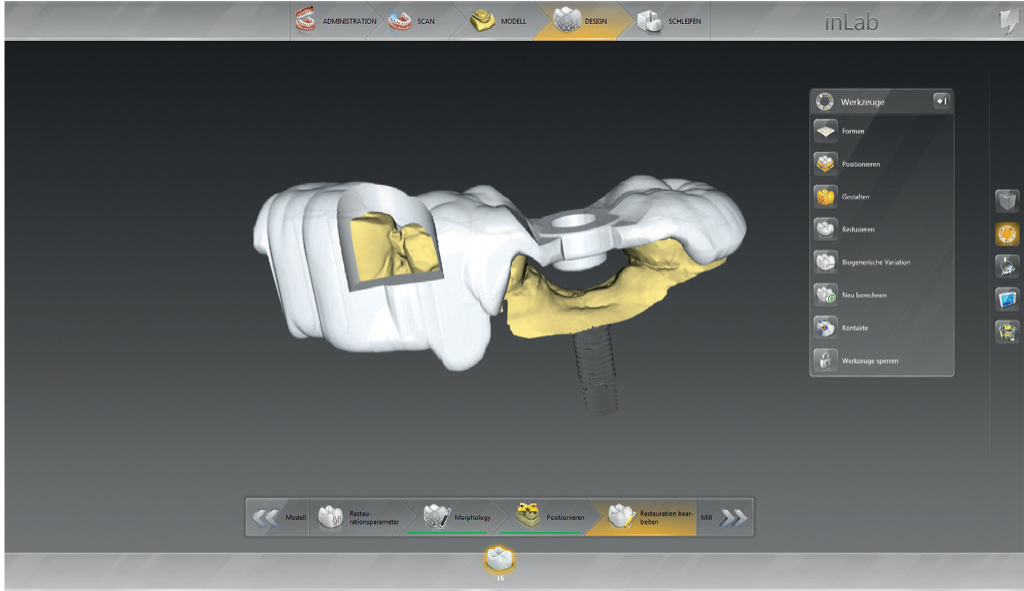Screen dimensions: 1024x591
Task: Jump to the Morphology step
Action: coord(458,517)
